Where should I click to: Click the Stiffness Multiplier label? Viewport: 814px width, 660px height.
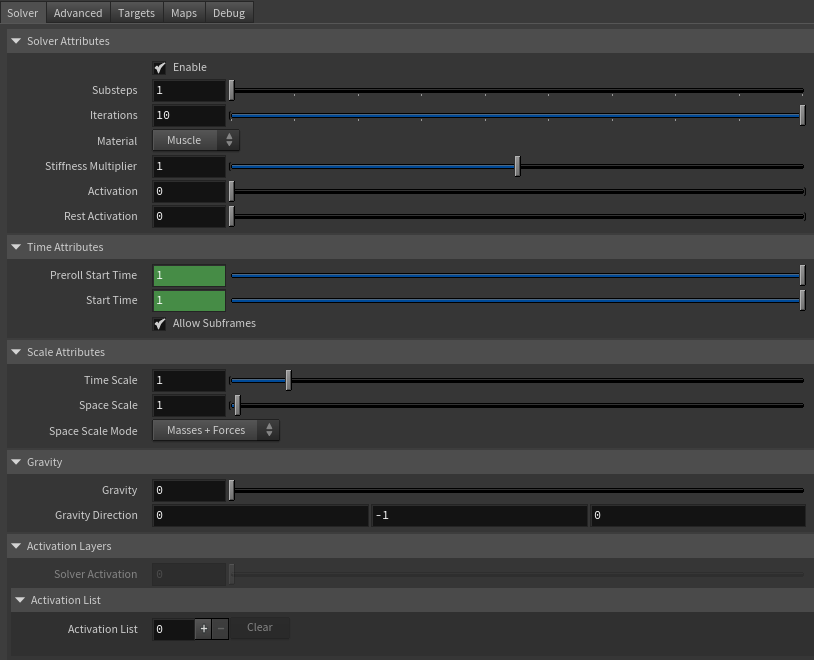(91, 166)
